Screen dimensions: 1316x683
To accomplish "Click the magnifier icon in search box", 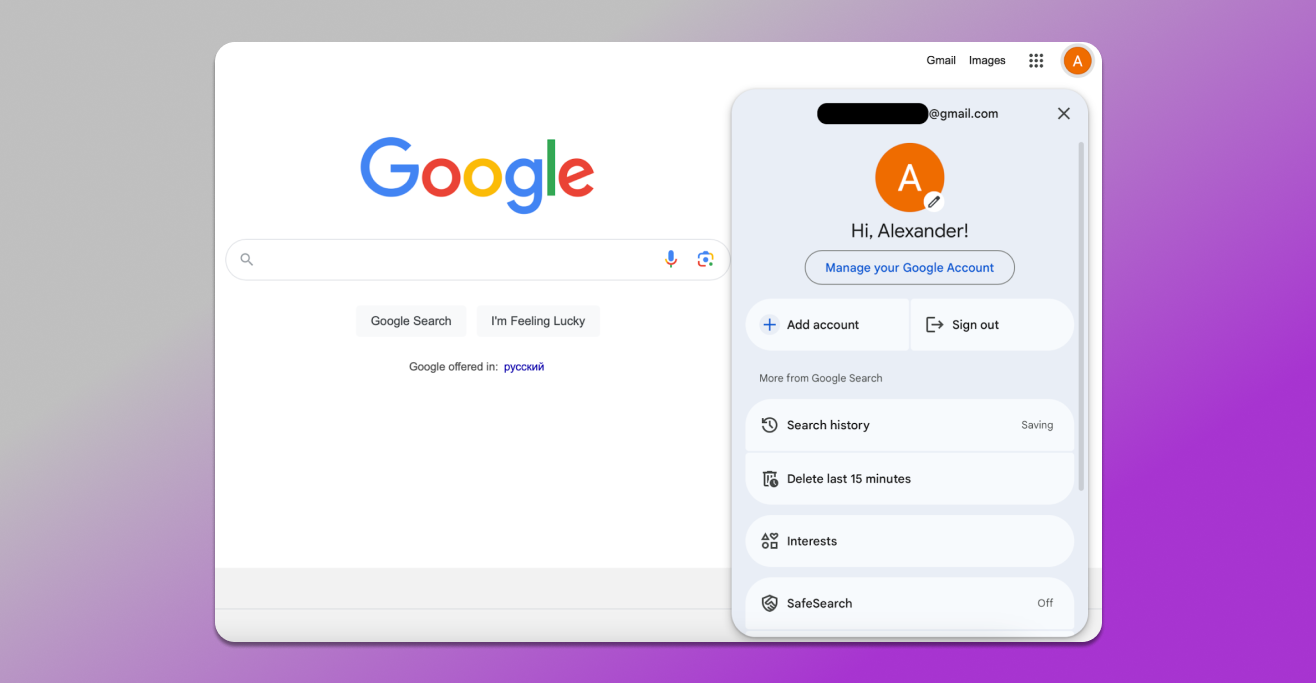I will pyautogui.click(x=247, y=259).
